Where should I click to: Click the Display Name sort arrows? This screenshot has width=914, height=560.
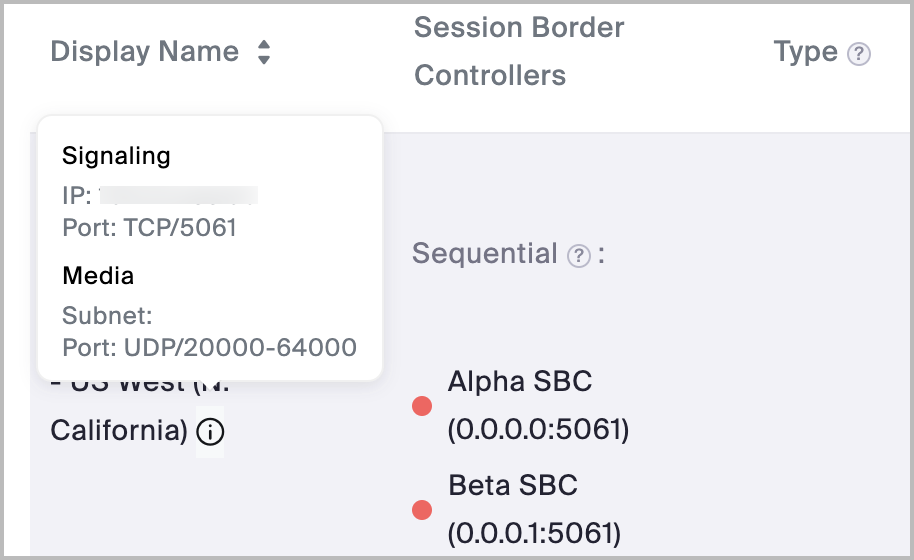[263, 52]
